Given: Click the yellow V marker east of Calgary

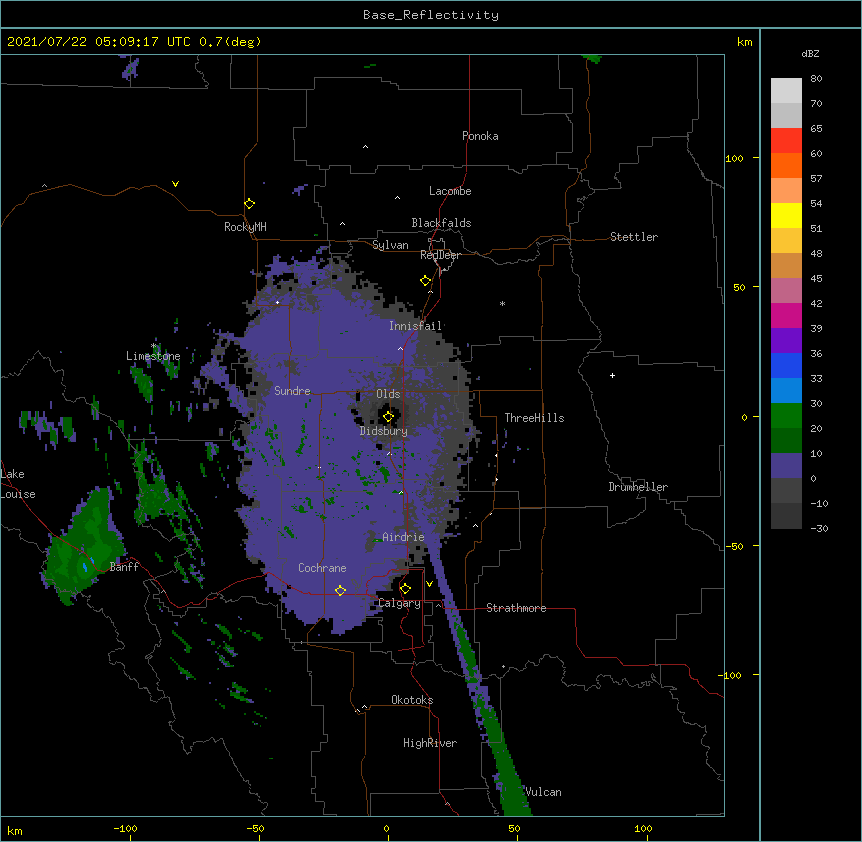Looking at the screenshot, I should point(429,584).
